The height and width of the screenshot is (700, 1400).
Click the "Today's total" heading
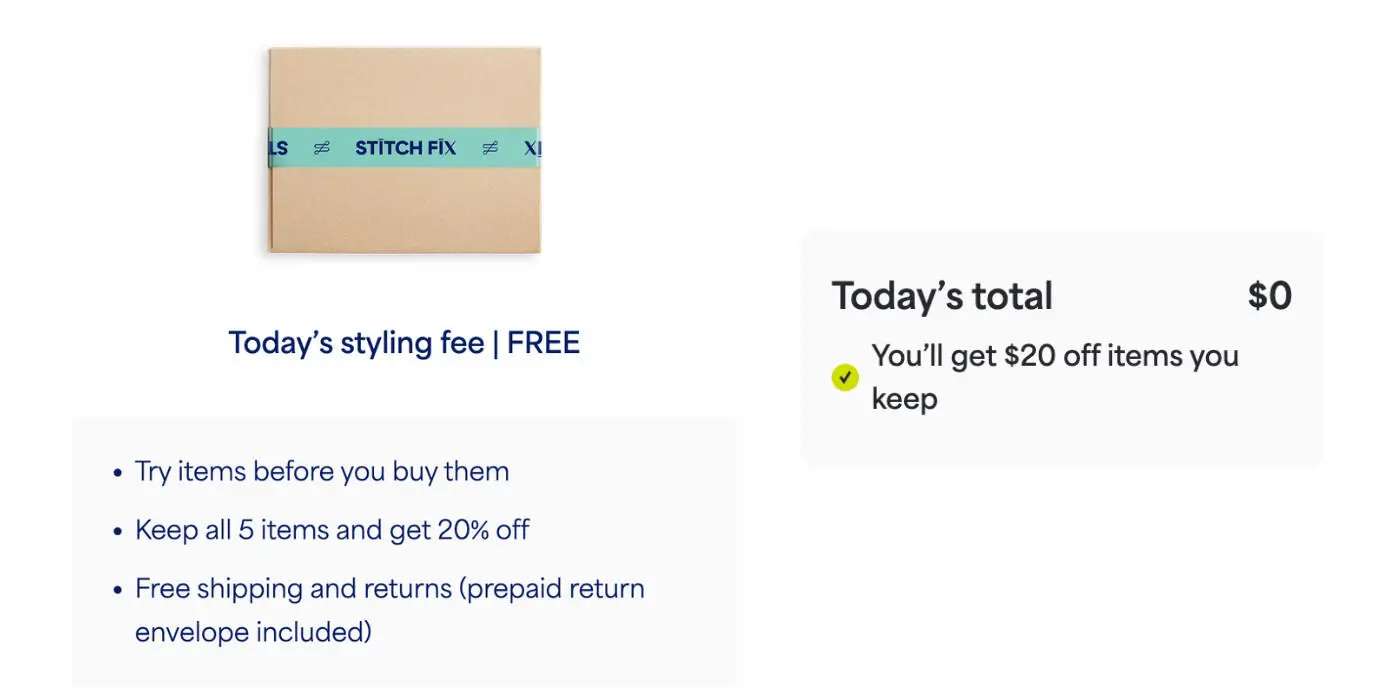[x=942, y=296]
